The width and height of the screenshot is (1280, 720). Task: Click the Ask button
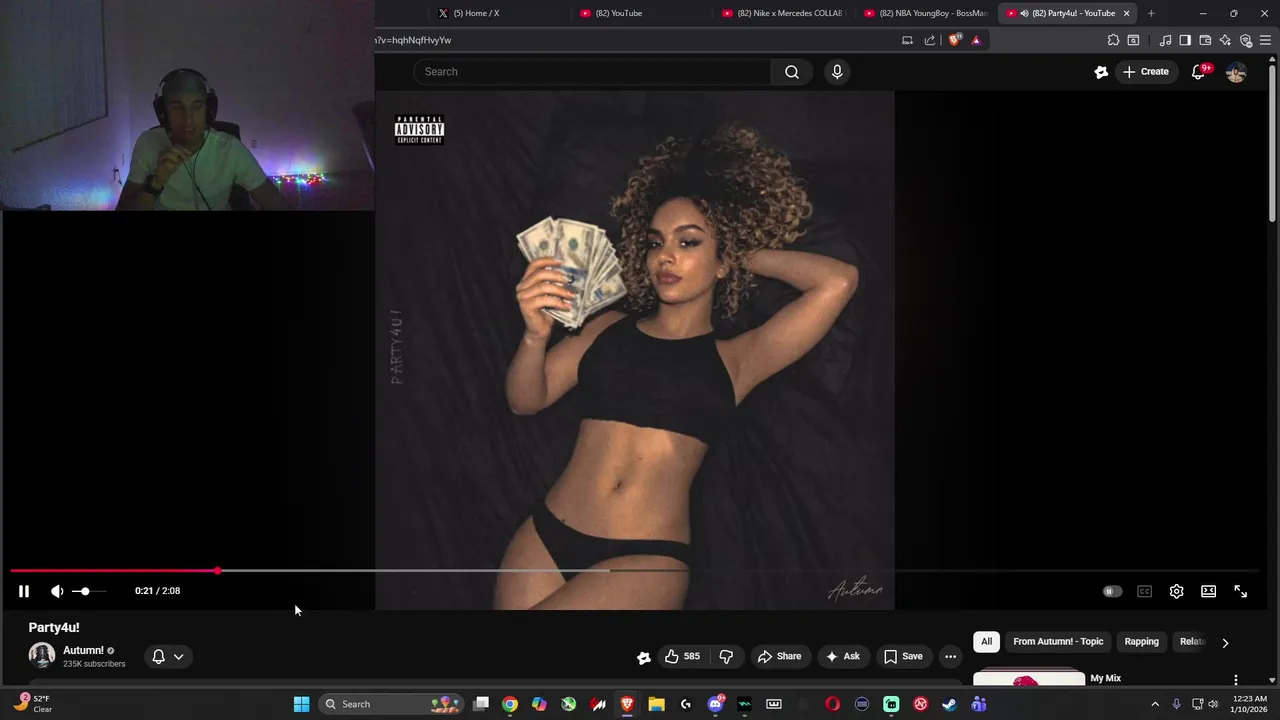coord(842,656)
